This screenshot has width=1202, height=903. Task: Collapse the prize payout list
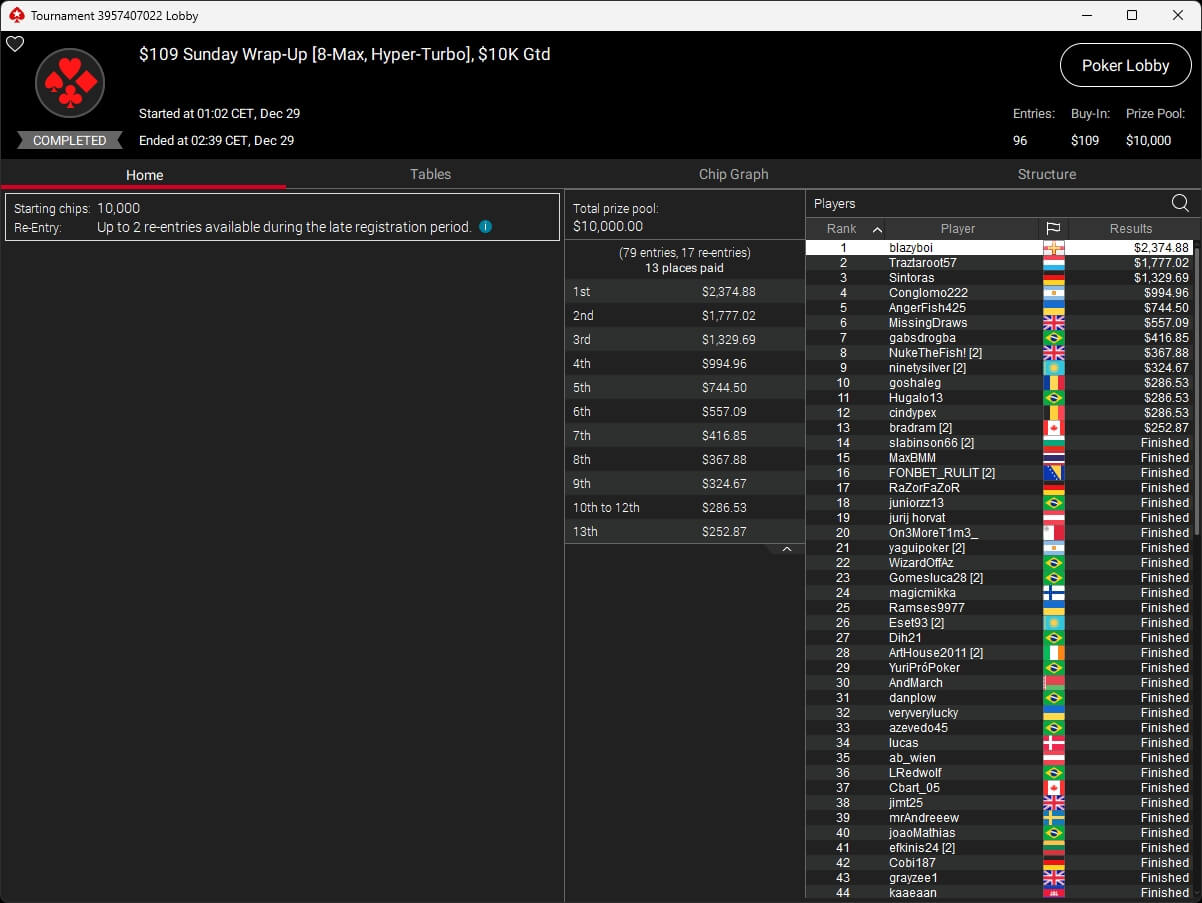786,549
